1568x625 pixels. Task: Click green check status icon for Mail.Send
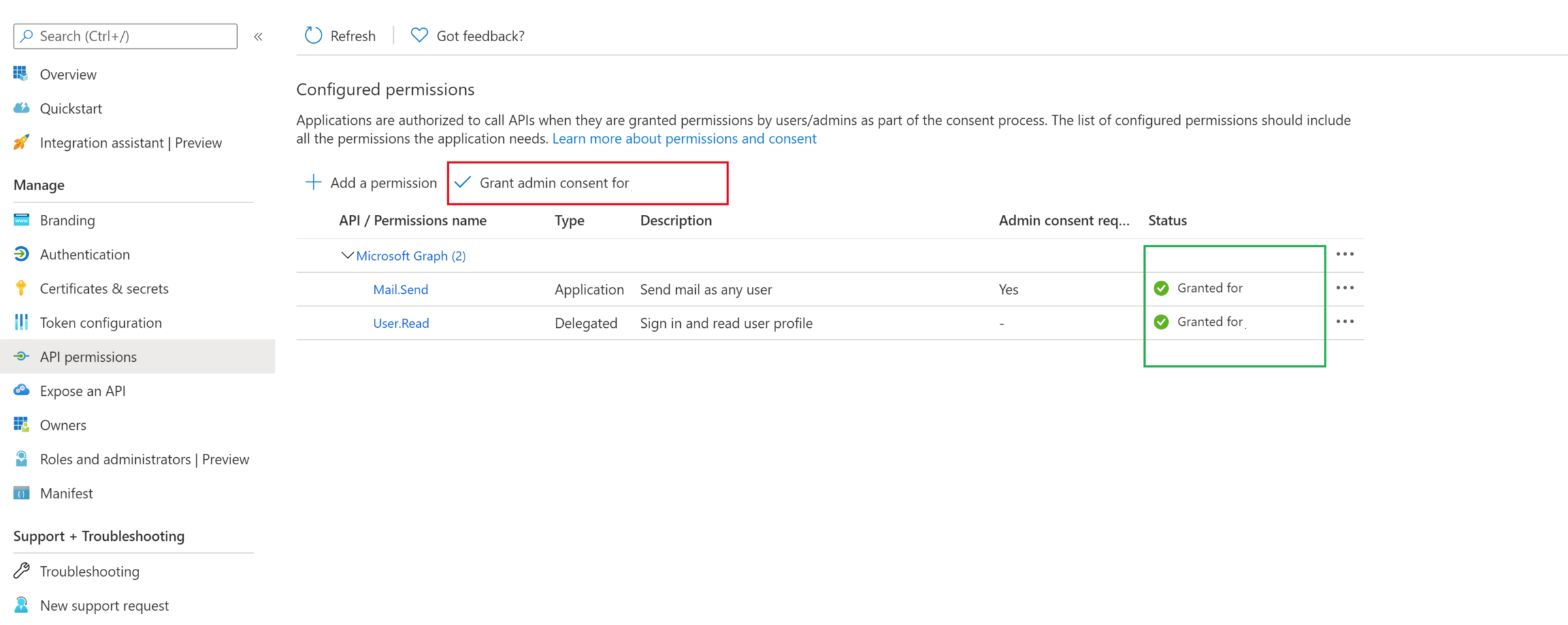tap(1161, 288)
